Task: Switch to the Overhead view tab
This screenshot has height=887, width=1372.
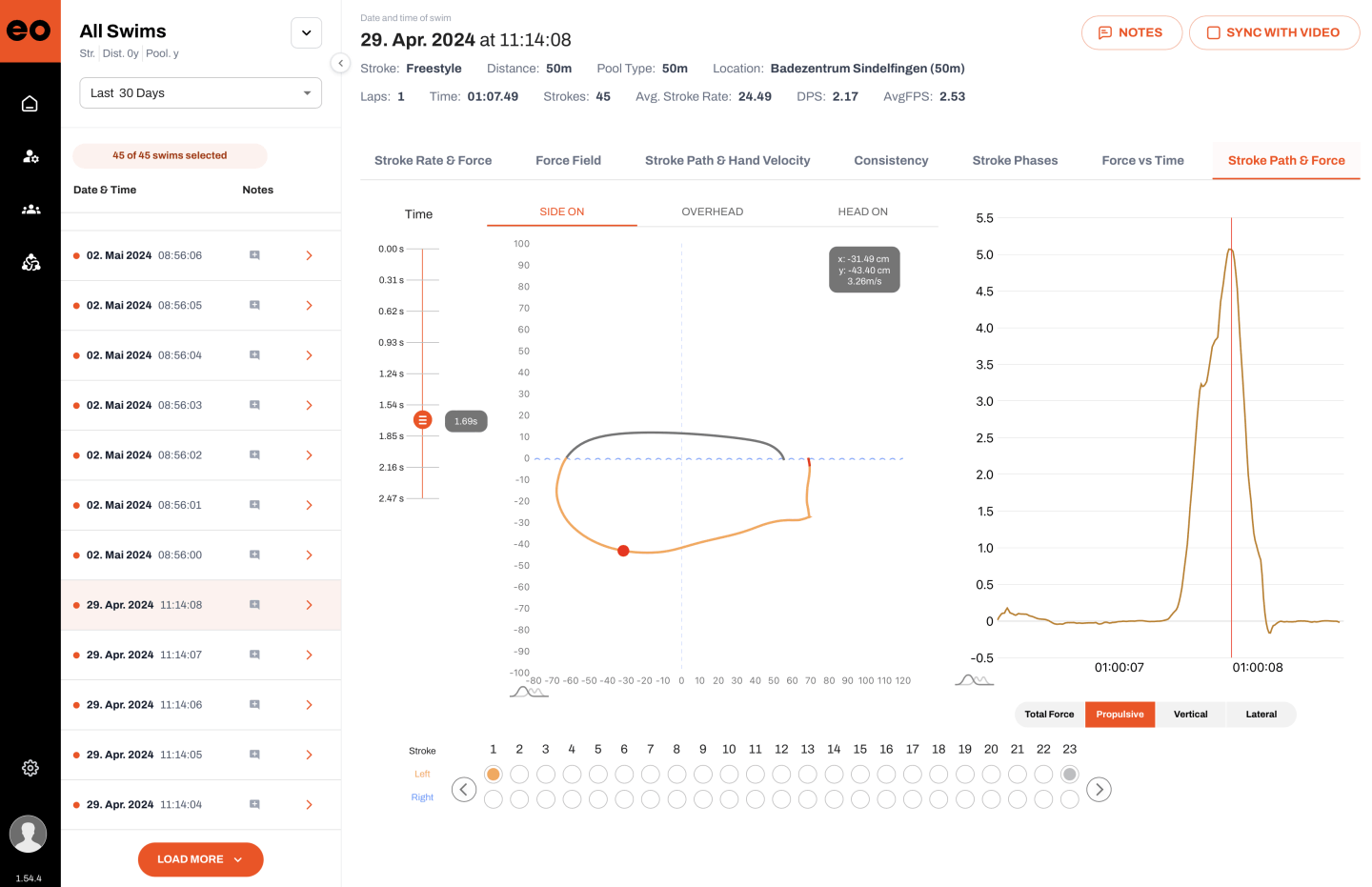Action: [712, 212]
